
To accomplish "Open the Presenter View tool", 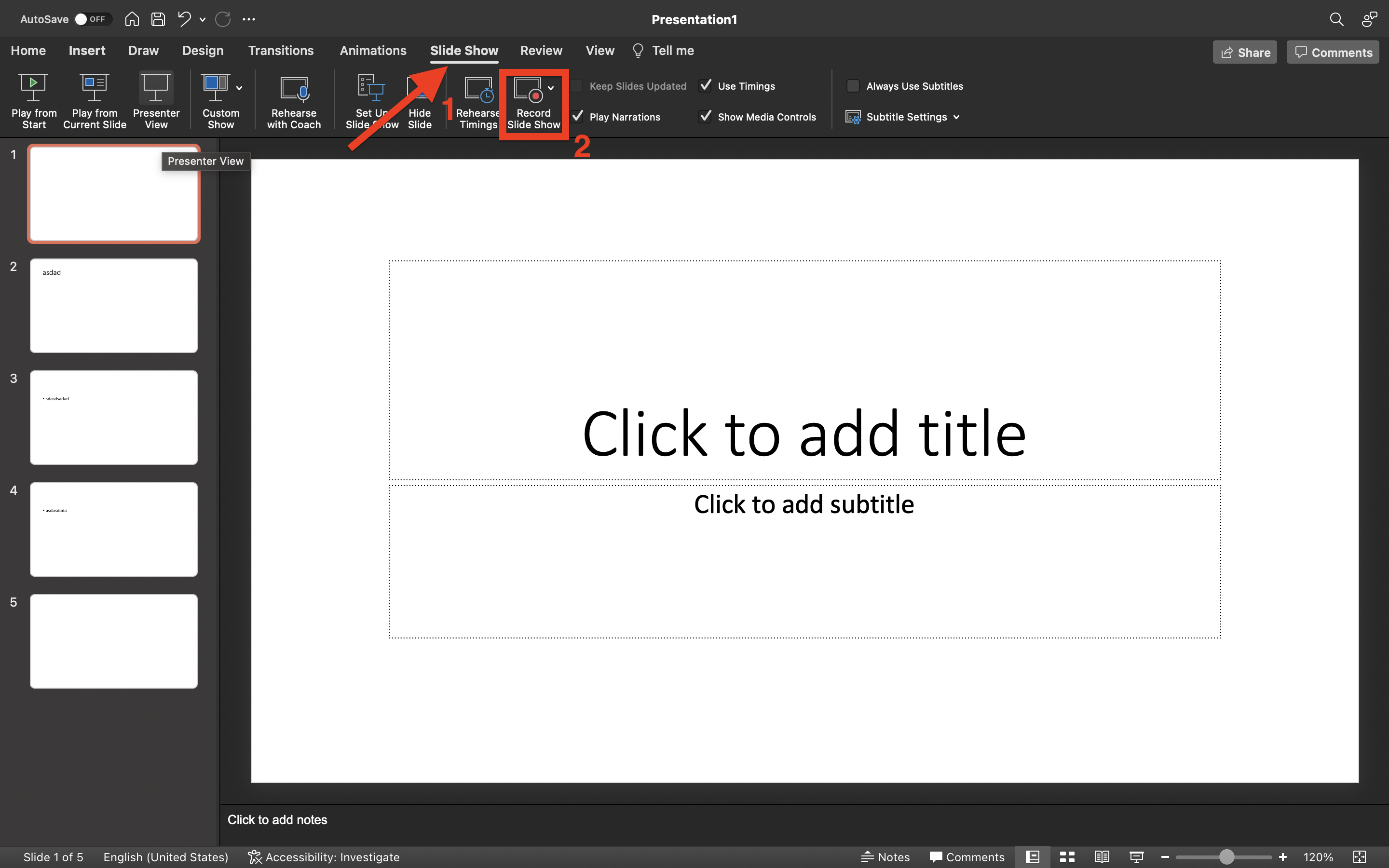I will (x=155, y=100).
